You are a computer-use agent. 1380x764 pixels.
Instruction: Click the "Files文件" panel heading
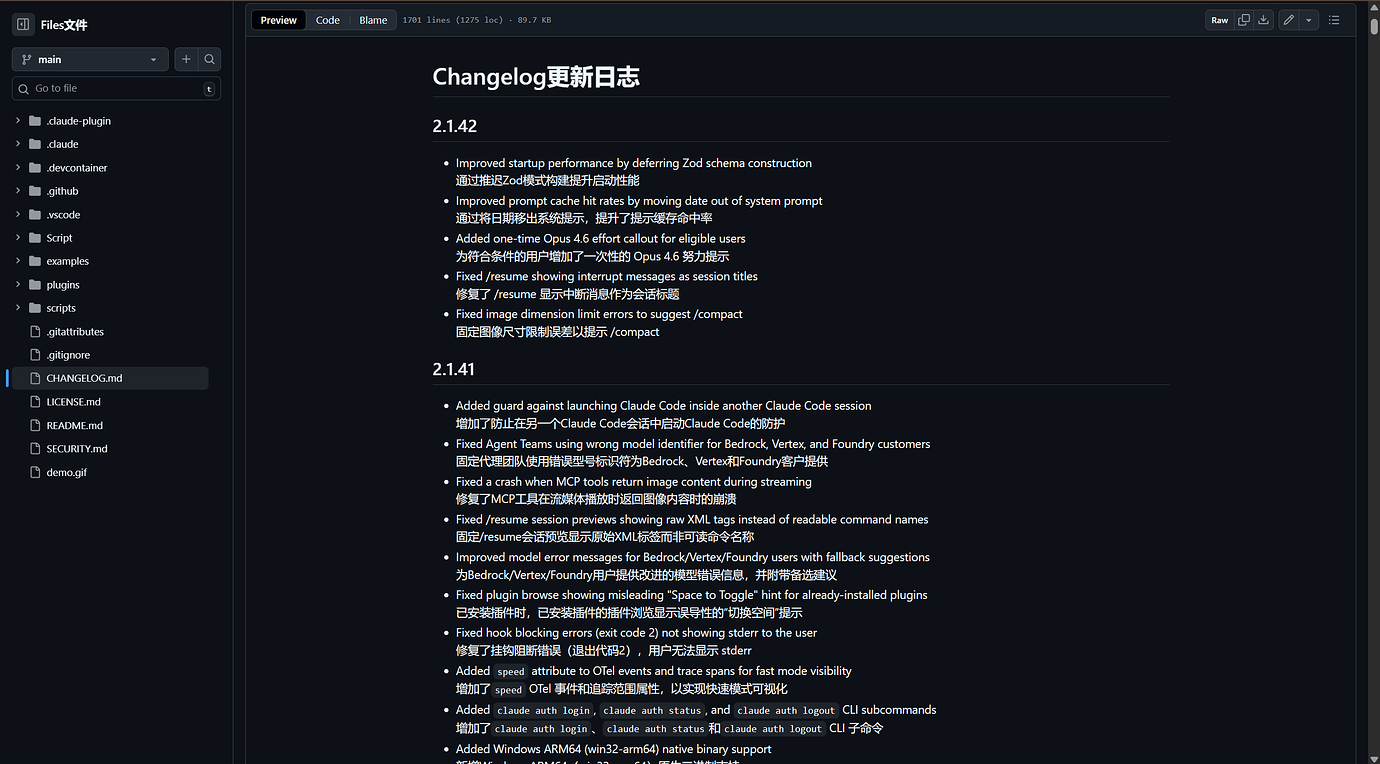pos(64,25)
